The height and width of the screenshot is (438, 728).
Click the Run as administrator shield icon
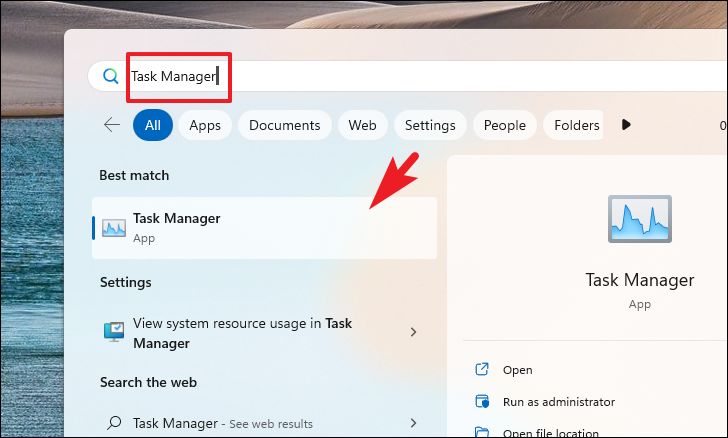[482, 401]
